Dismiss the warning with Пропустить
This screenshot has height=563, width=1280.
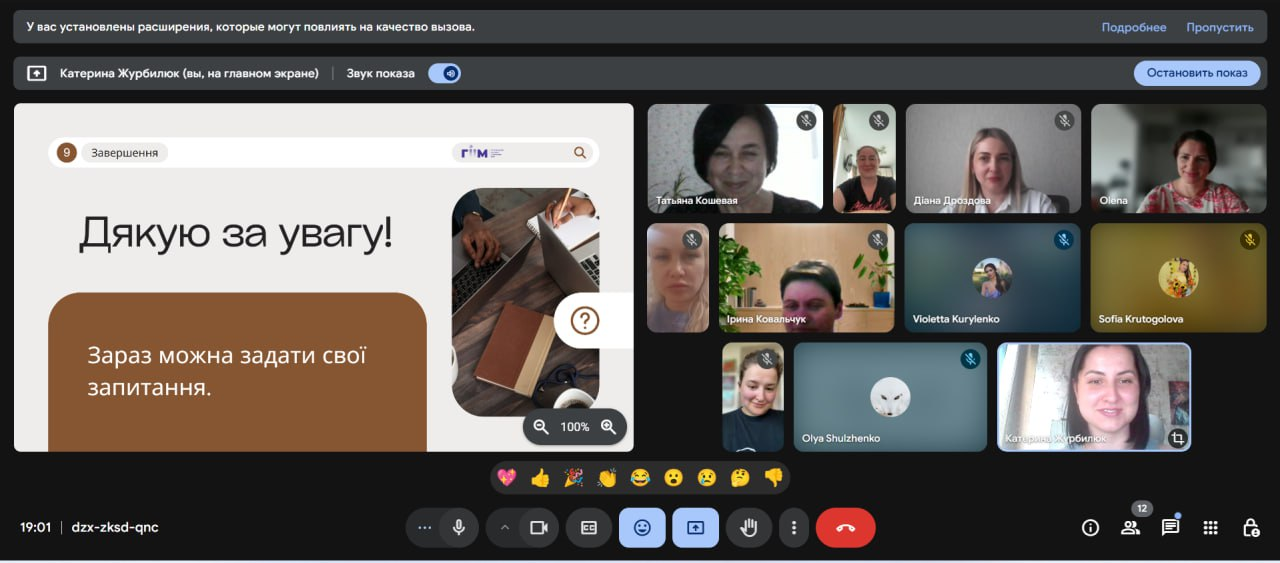pyautogui.click(x=1219, y=27)
